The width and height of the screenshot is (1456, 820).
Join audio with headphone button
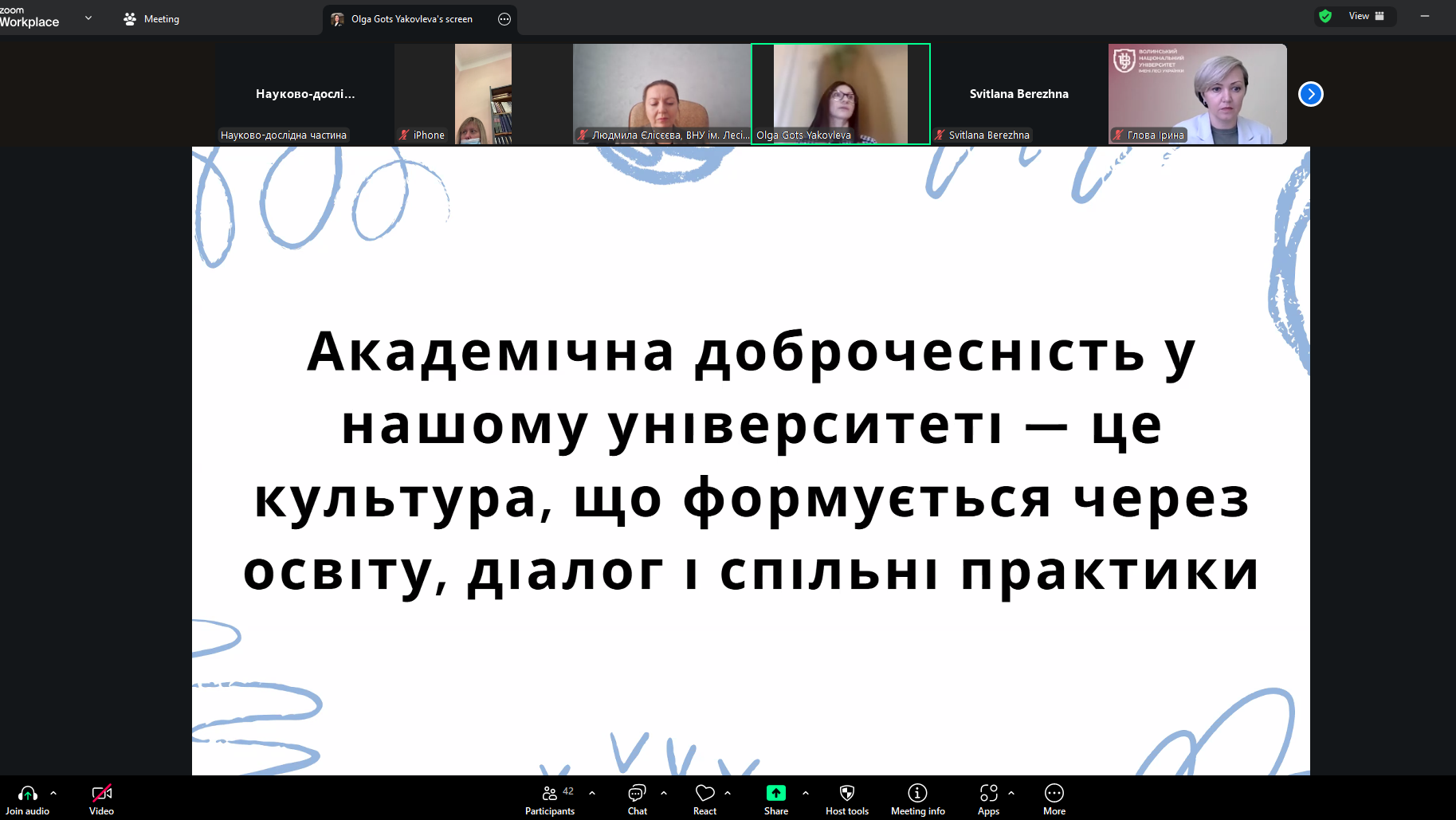click(x=27, y=799)
